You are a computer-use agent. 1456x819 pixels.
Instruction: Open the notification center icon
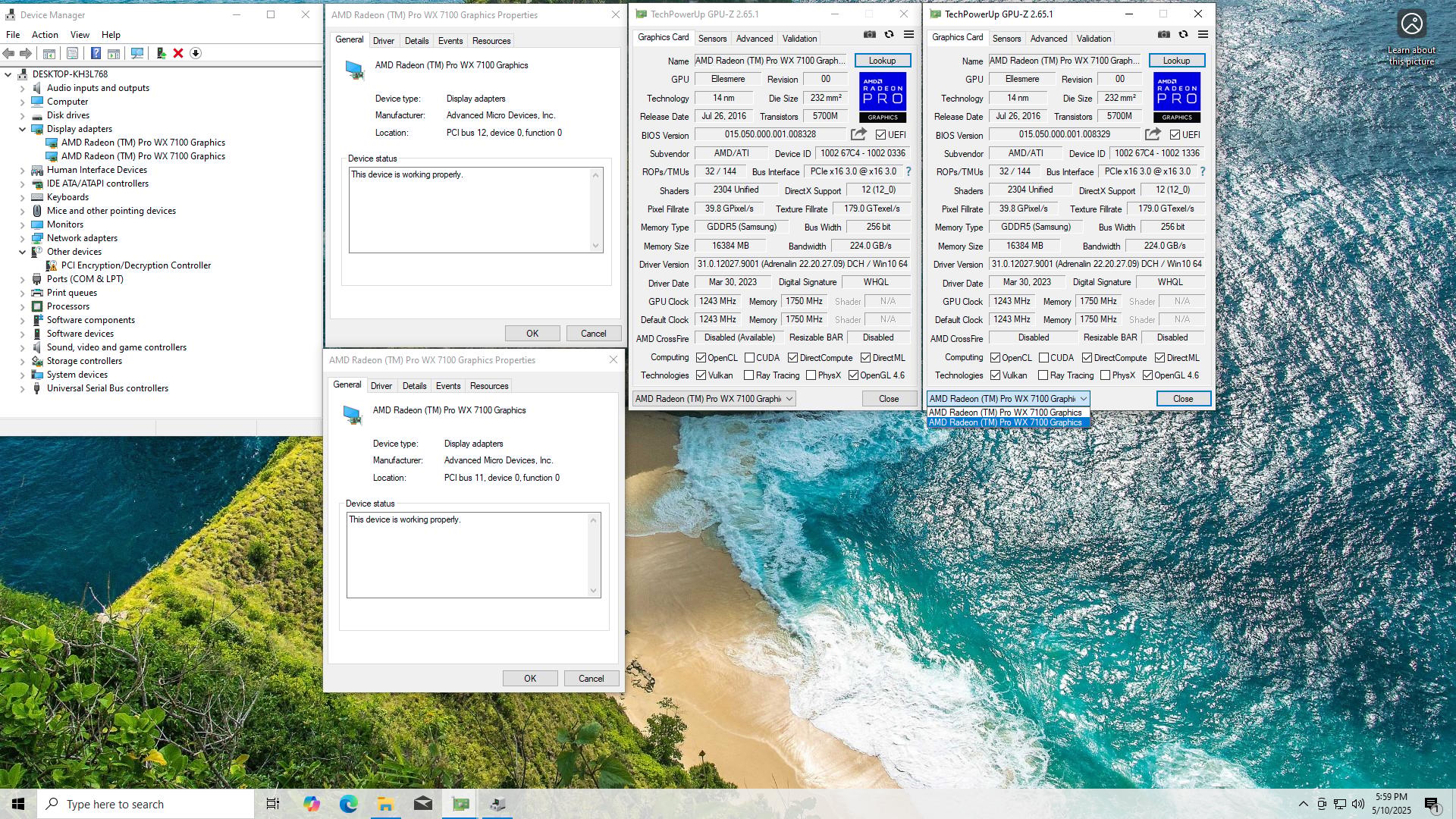point(1432,804)
